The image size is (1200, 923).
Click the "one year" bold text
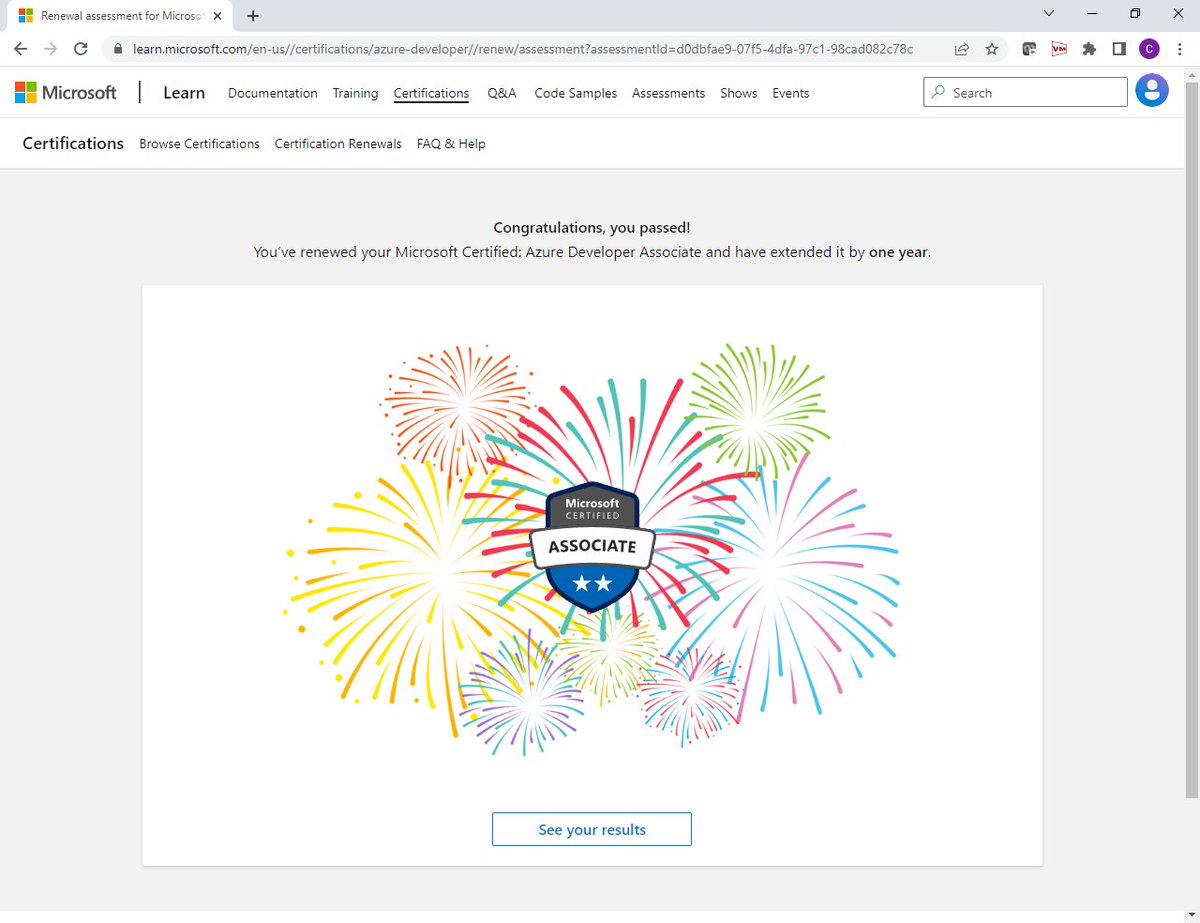tap(899, 252)
